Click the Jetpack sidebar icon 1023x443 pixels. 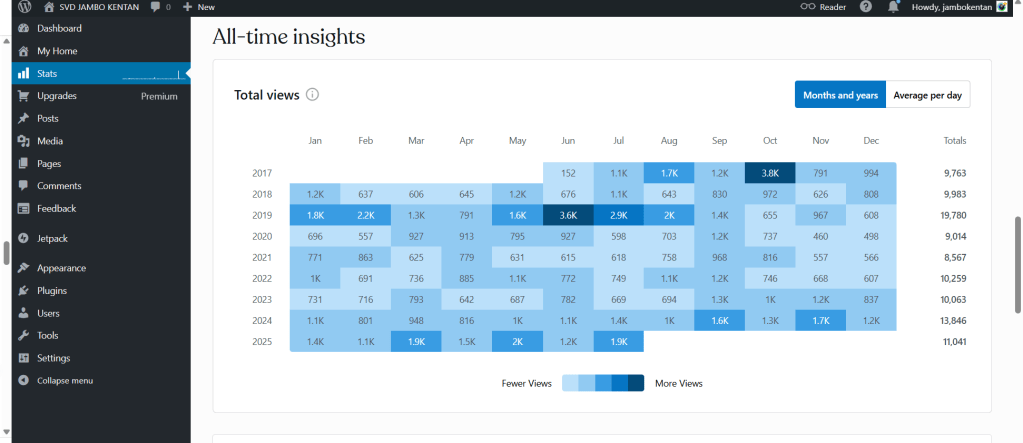tap(24, 239)
